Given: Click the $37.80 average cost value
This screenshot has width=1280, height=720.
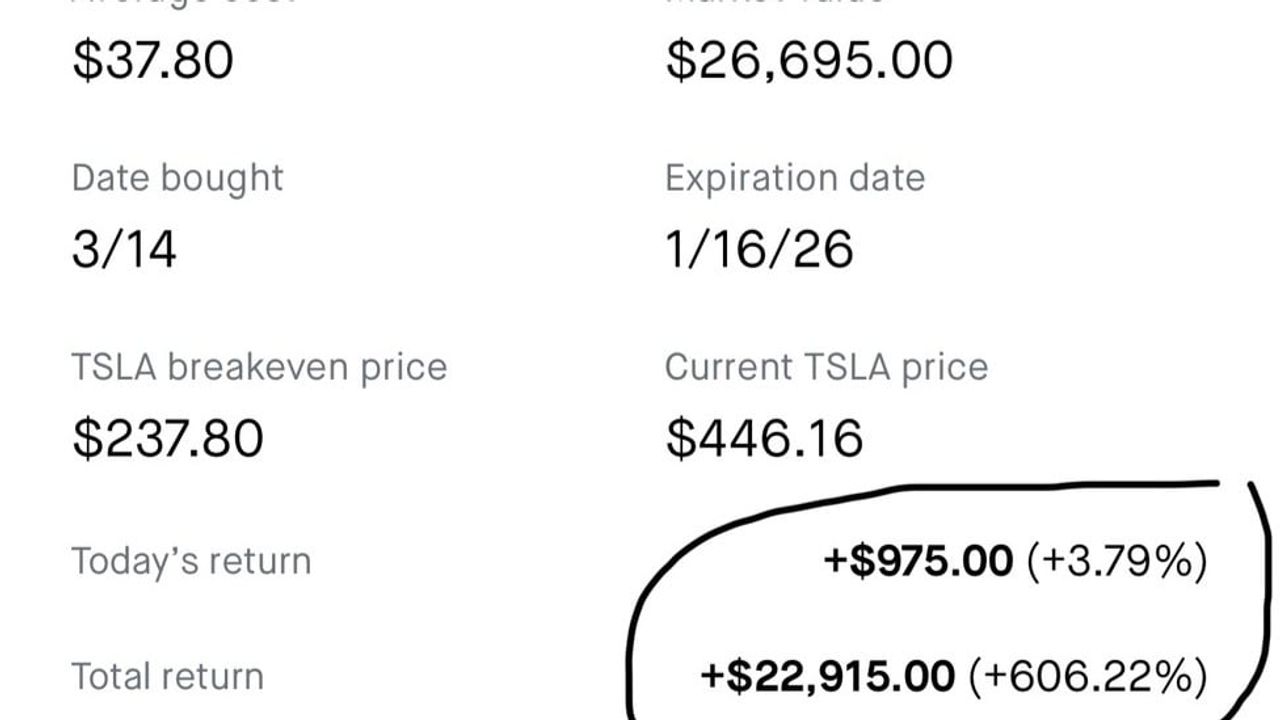Looking at the screenshot, I should click(x=153, y=59).
